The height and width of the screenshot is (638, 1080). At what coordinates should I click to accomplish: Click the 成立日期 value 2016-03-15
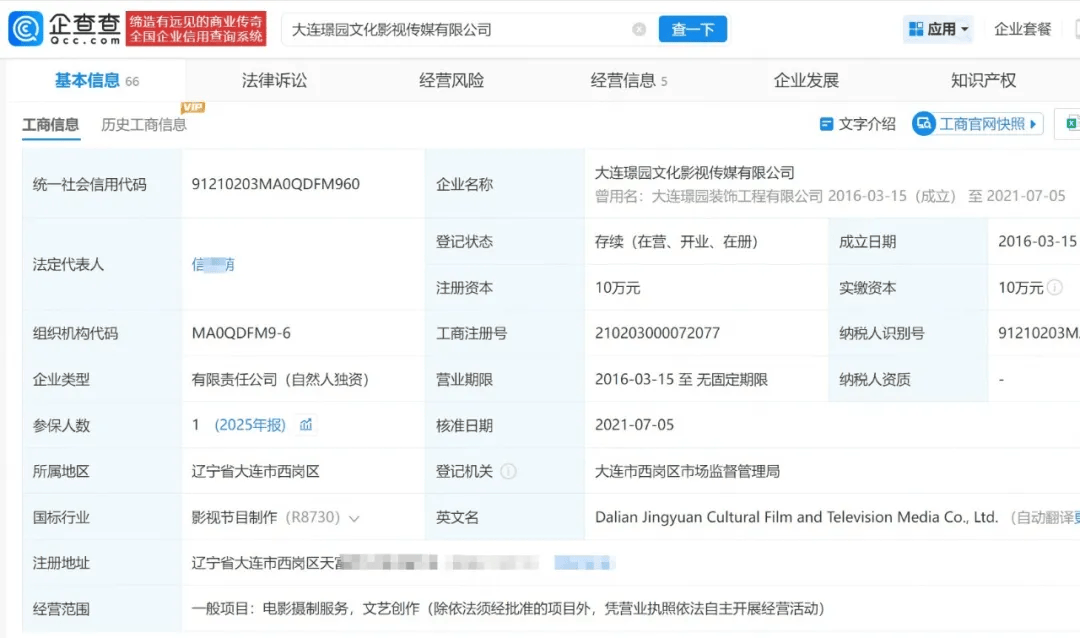[1037, 242]
